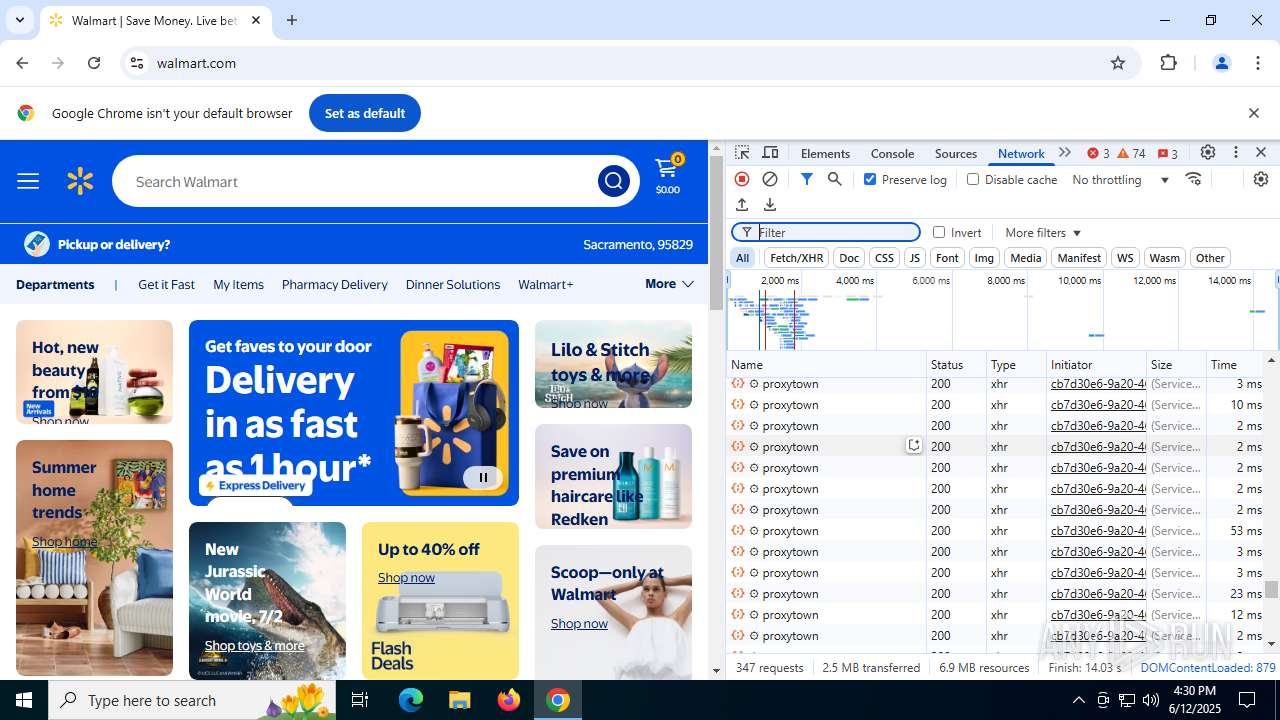Open the network settings gear

1261,179
